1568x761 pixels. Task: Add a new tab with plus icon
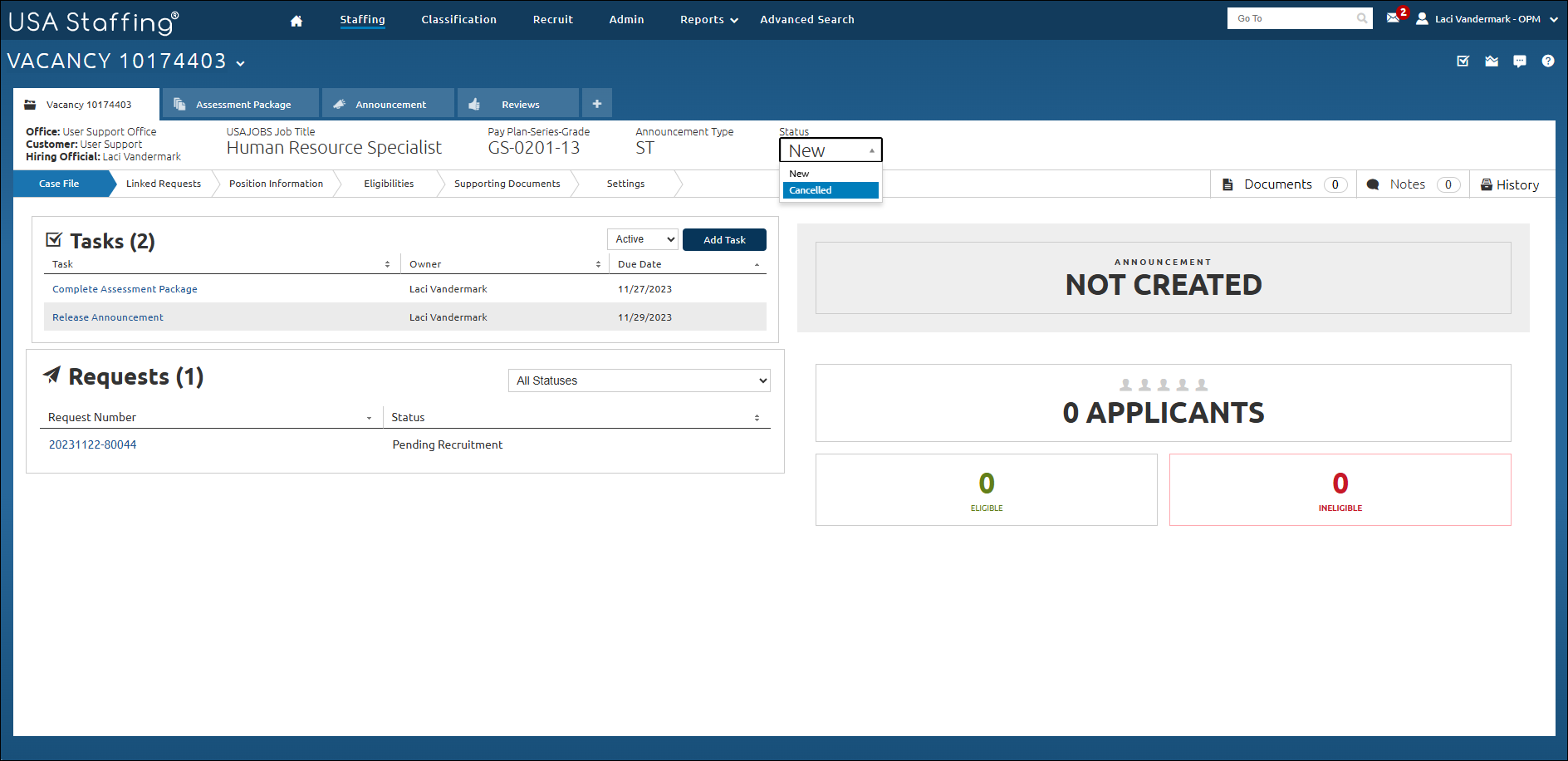pos(597,104)
